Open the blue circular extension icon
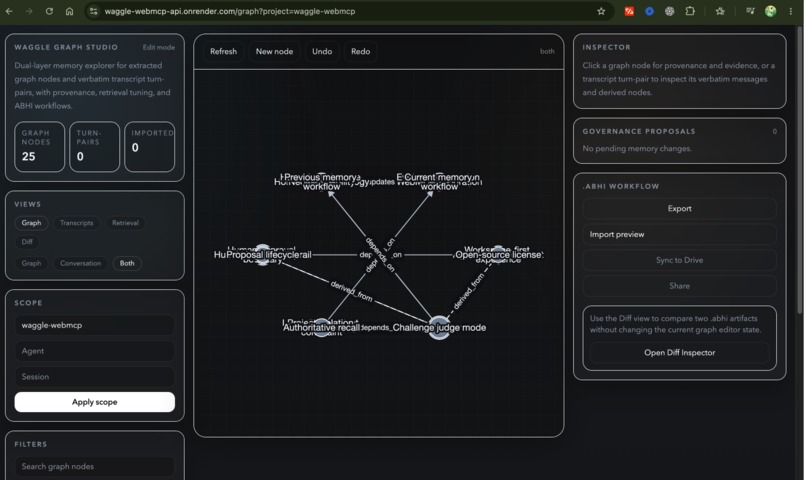This screenshot has height=480, width=806. (649, 11)
